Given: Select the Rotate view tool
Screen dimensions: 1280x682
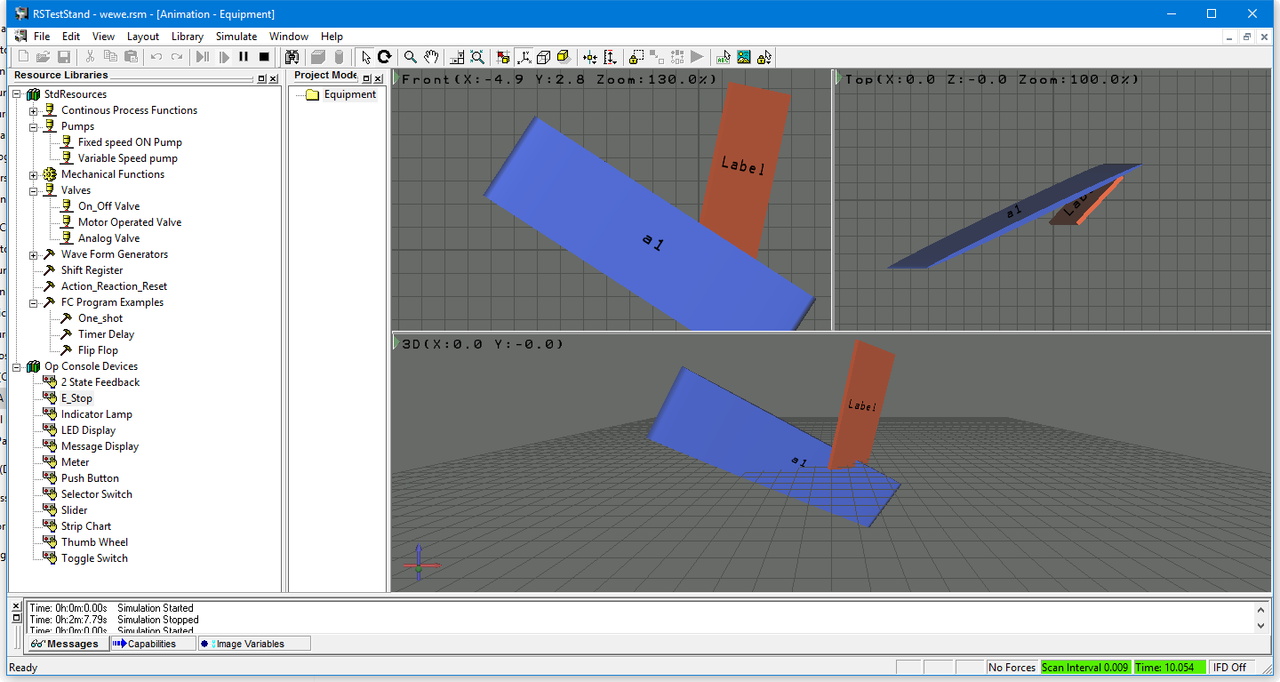Looking at the screenshot, I should pyautogui.click(x=384, y=57).
